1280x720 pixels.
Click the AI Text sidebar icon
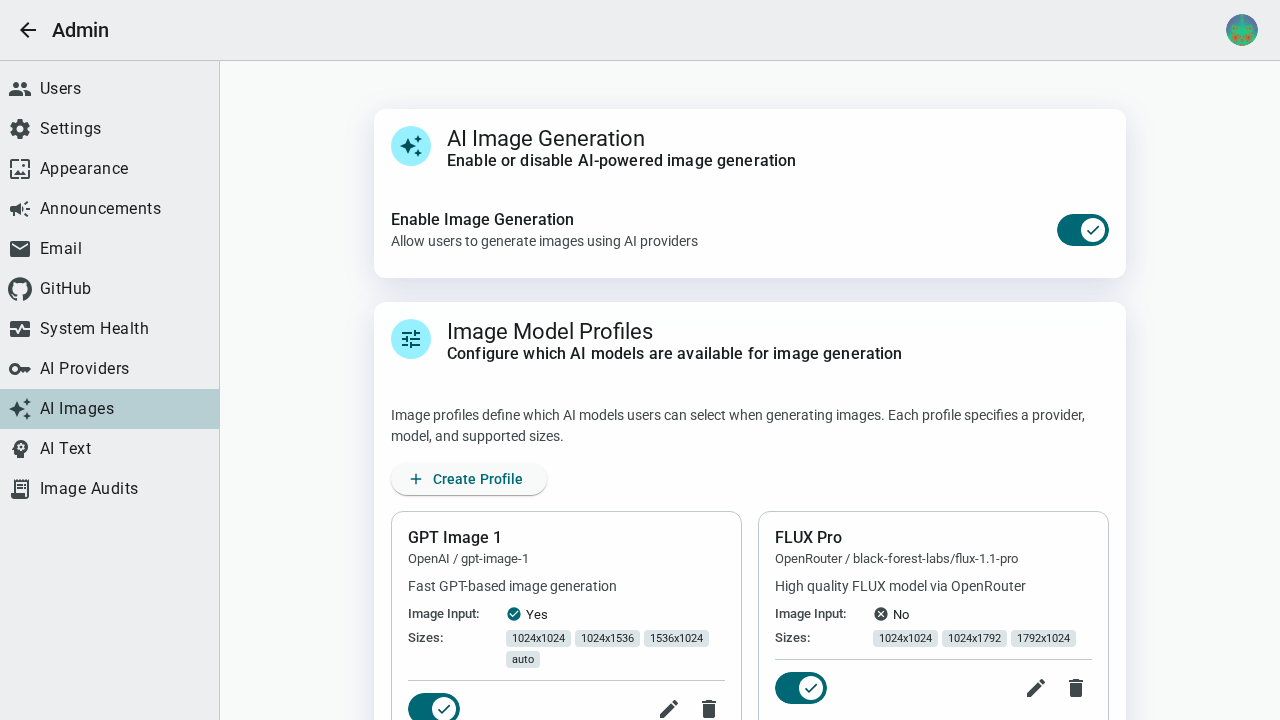20,449
